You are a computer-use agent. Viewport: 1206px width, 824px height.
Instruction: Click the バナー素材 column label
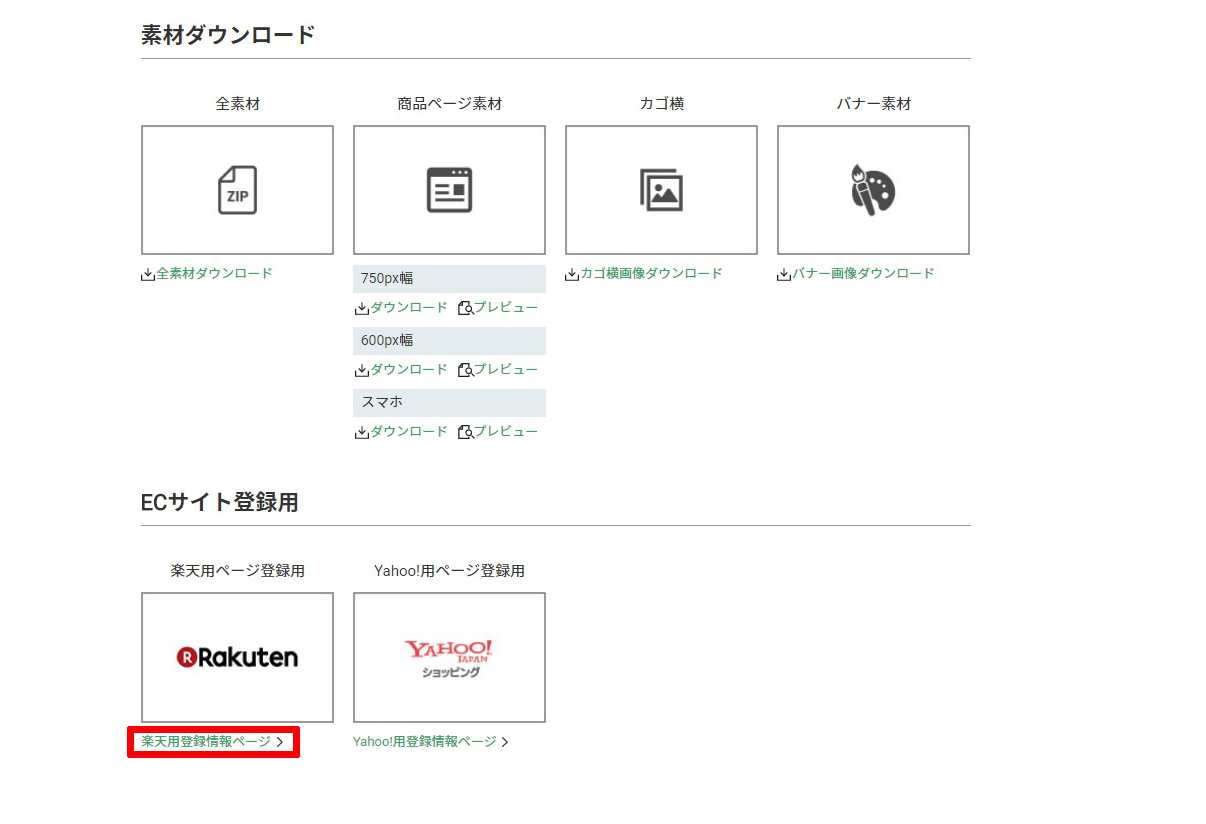(873, 104)
